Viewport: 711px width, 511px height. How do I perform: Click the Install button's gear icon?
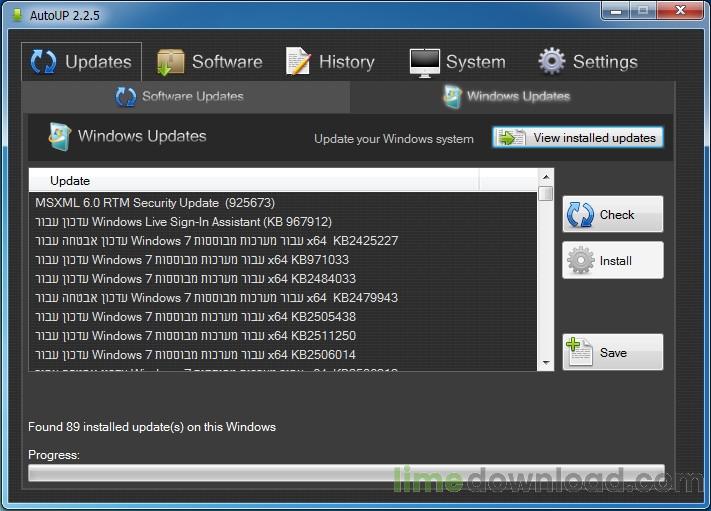pos(581,261)
